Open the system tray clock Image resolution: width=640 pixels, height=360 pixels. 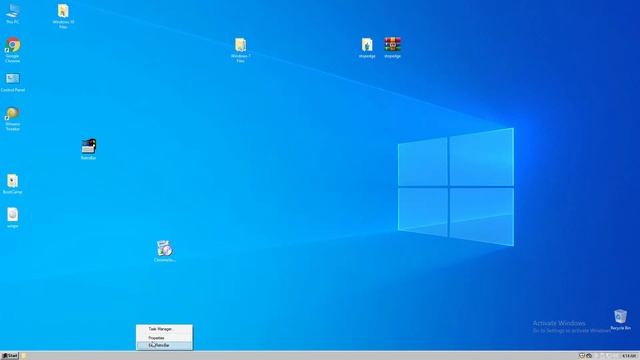(629, 356)
